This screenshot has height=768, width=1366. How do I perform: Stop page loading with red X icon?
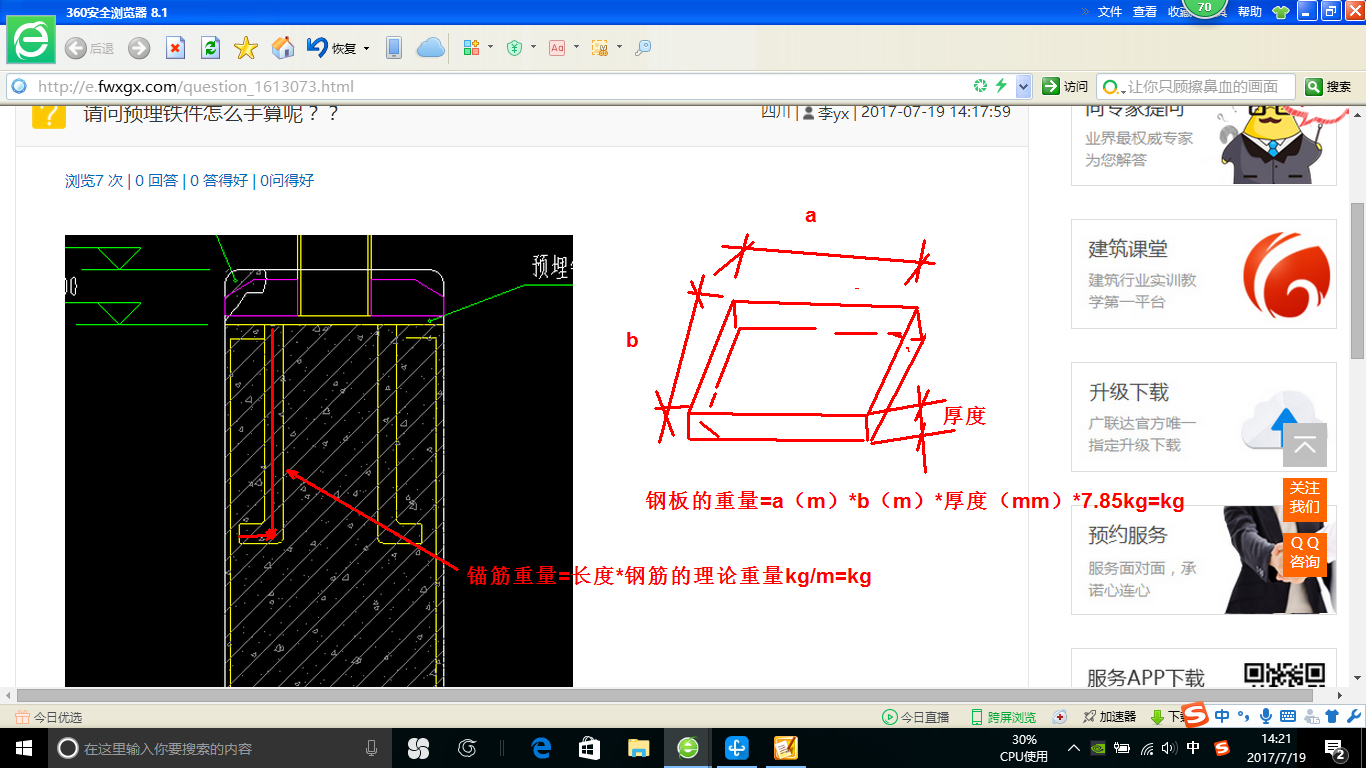175,48
